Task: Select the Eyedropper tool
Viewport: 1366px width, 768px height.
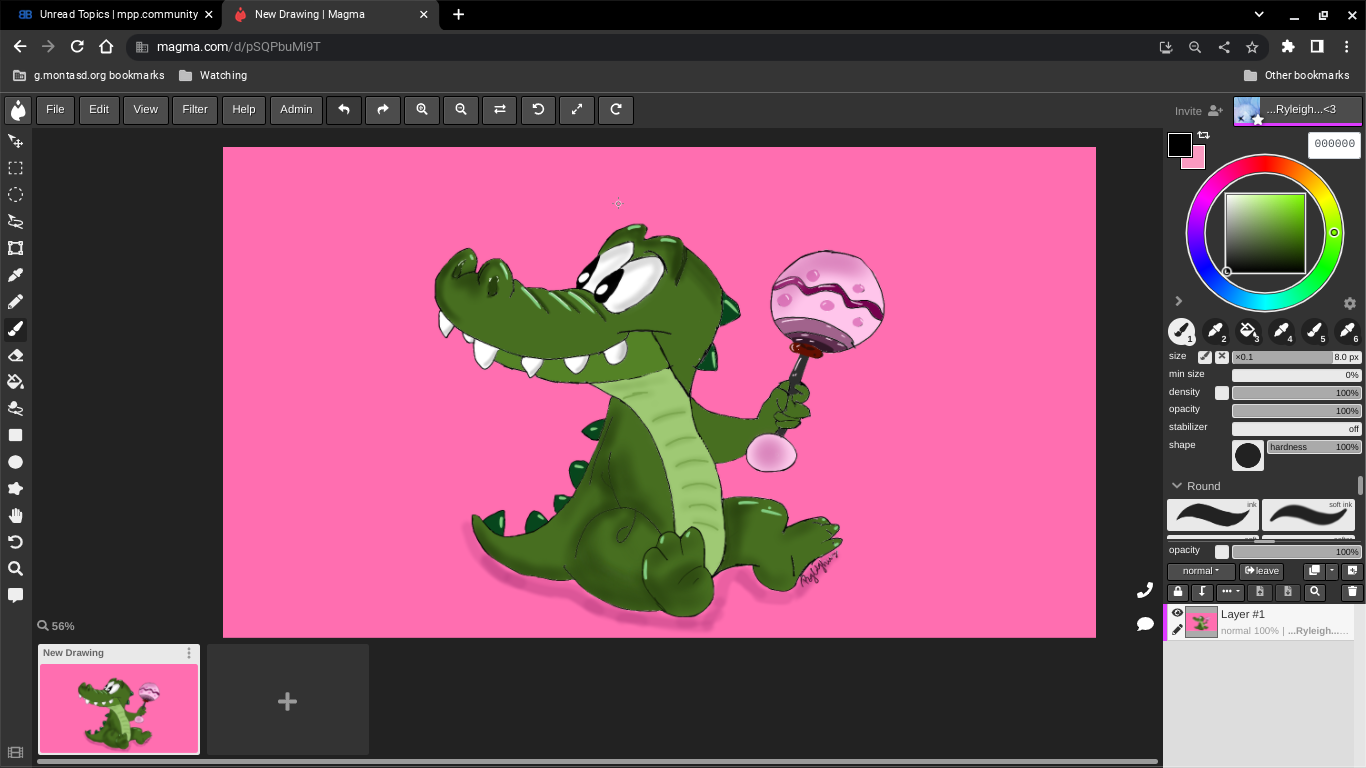Action: 15,275
